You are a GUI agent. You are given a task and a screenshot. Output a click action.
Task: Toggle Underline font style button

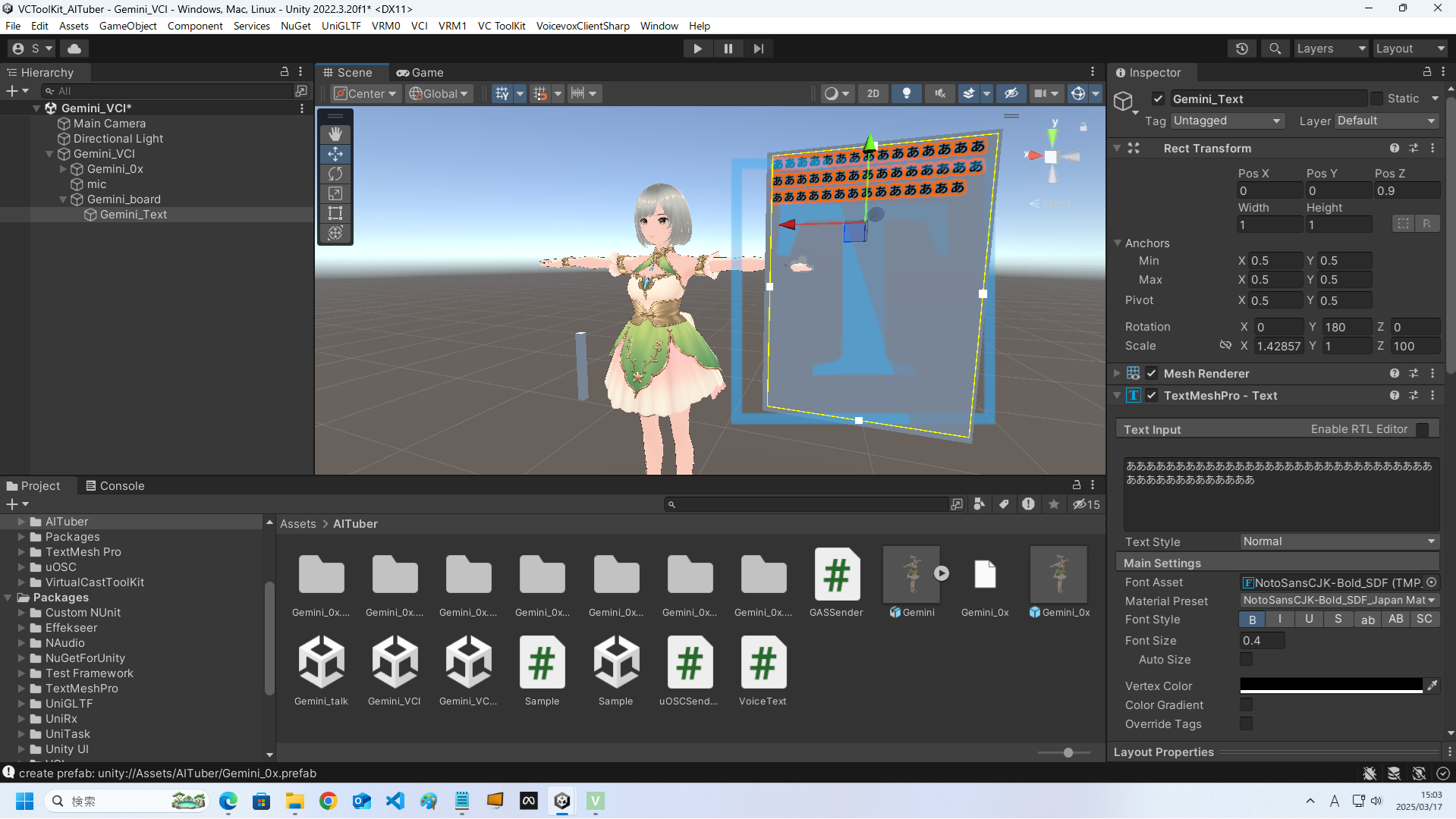pos(1309,620)
